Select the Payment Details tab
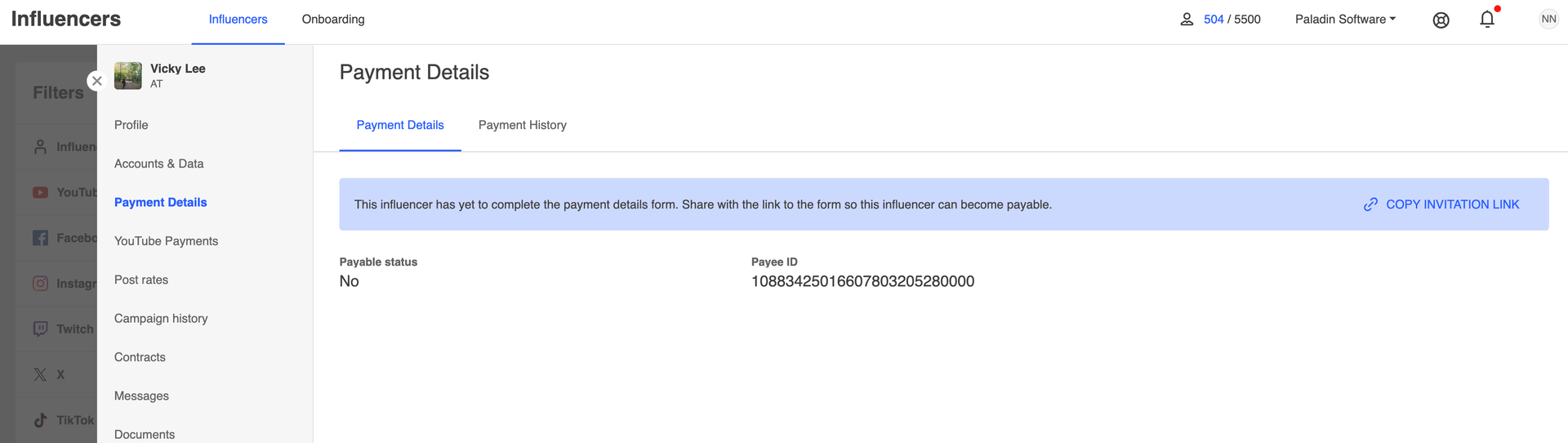The height and width of the screenshot is (443, 1568). [400, 125]
